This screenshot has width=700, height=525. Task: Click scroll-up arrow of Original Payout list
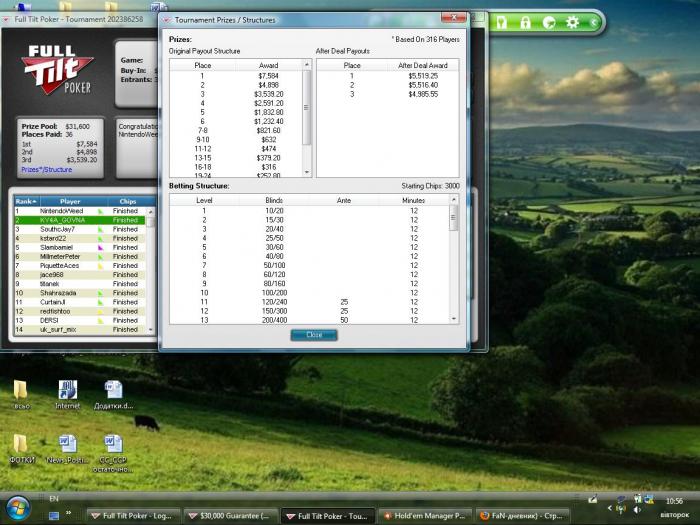[x=307, y=65]
